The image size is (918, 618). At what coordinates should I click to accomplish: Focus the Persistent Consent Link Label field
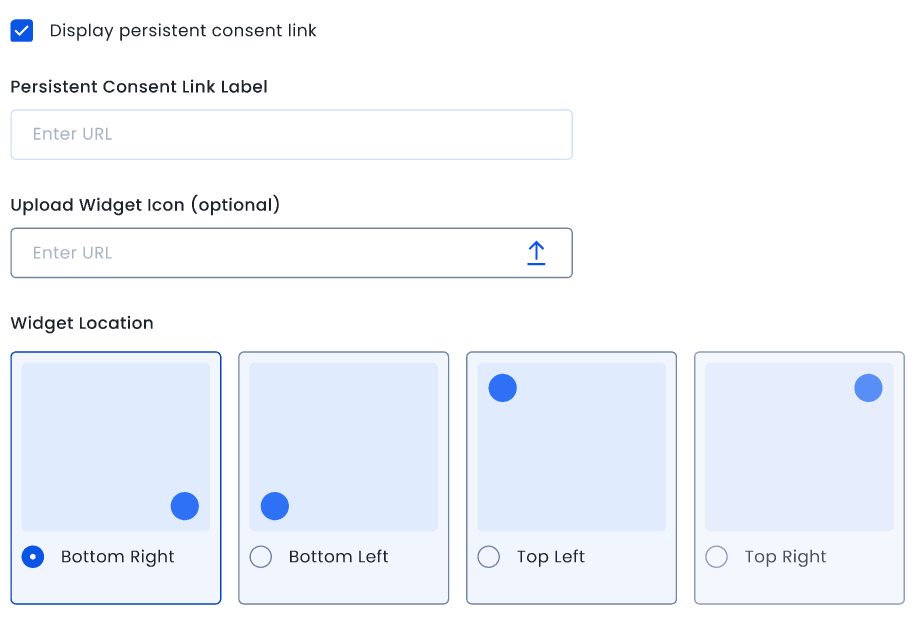291,135
